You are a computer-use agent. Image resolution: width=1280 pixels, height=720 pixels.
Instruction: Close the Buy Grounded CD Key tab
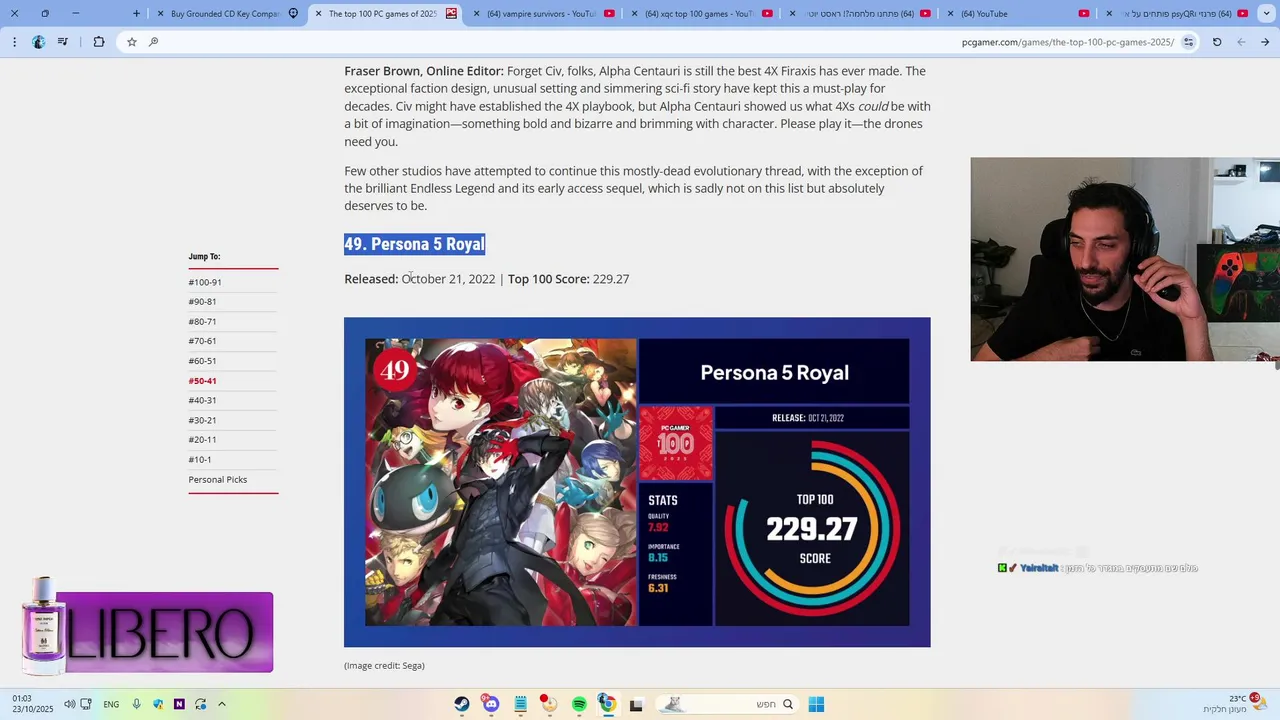160,14
